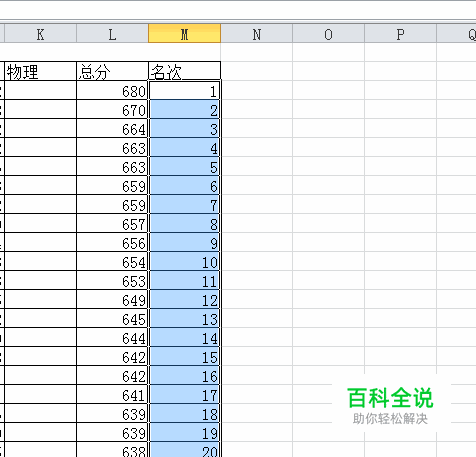The width and height of the screenshot is (476, 457).
Task: Select the 663 cell beside rank 4
Action: tap(112, 147)
